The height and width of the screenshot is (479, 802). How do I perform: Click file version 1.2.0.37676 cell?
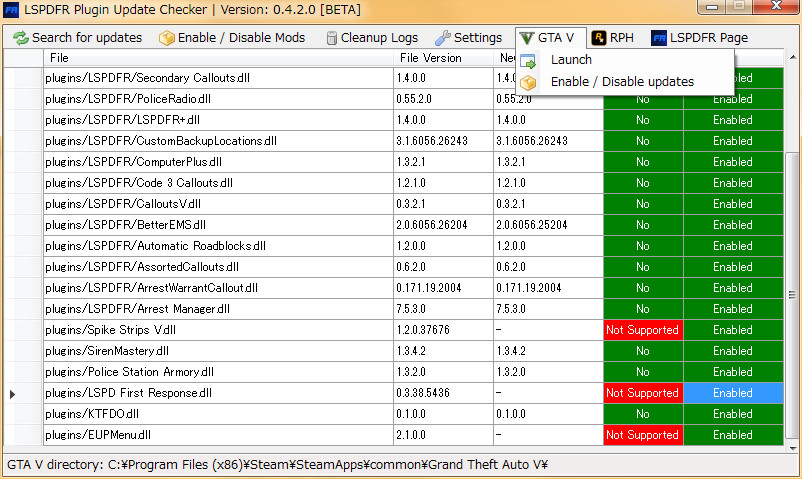[443, 330]
